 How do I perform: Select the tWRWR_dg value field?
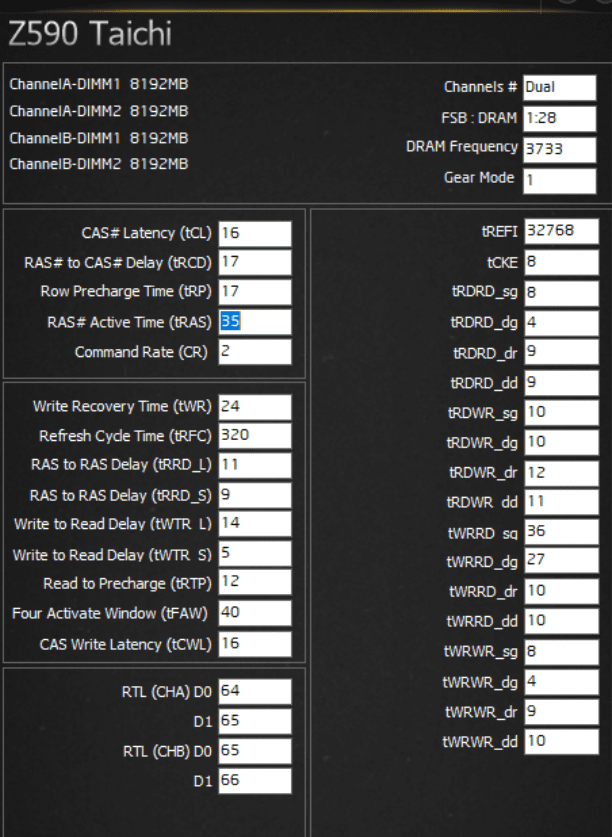pos(561,682)
